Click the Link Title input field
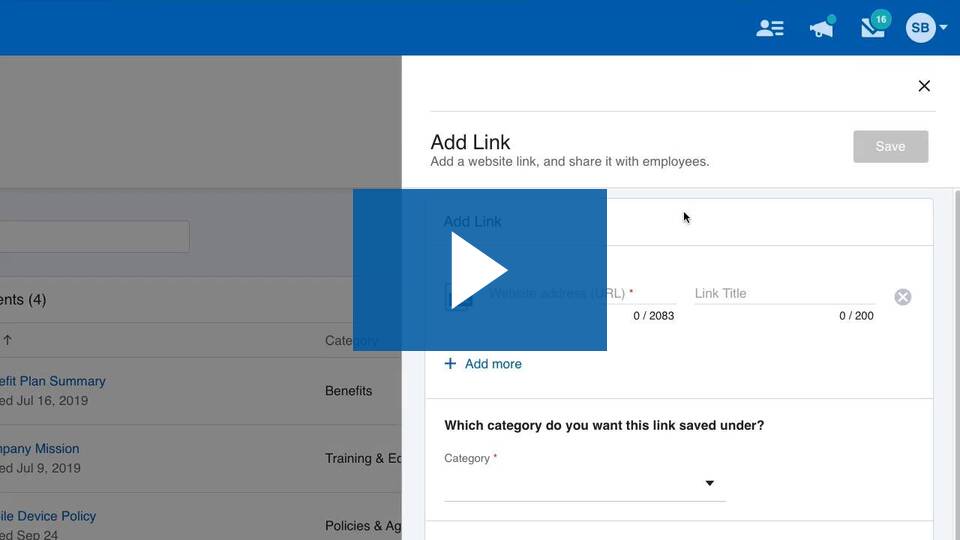Screen dimensions: 960x540 (784, 294)
